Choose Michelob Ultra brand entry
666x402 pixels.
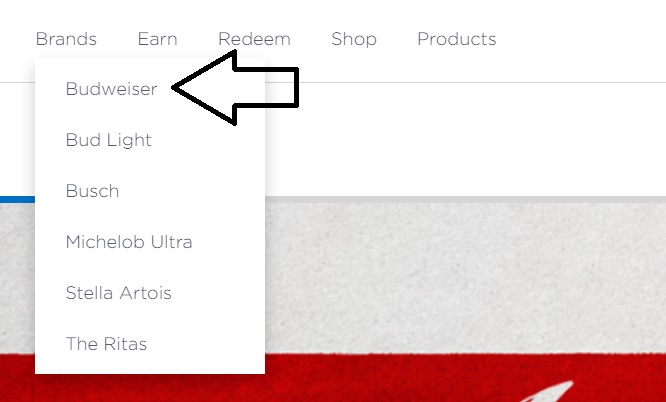[x=129, y=242]
